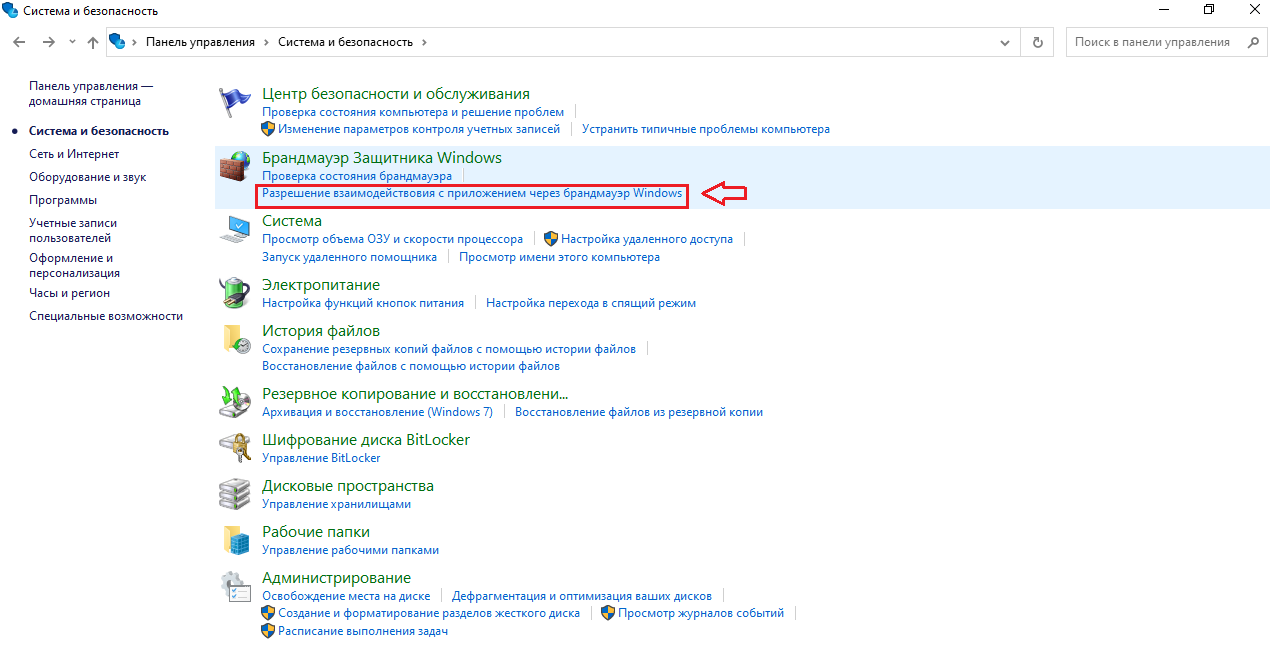The width and height of the screenshot is (1275, 670).
Task: Click the Administrative Tools gear icon
Action: [x=235, y=586]
